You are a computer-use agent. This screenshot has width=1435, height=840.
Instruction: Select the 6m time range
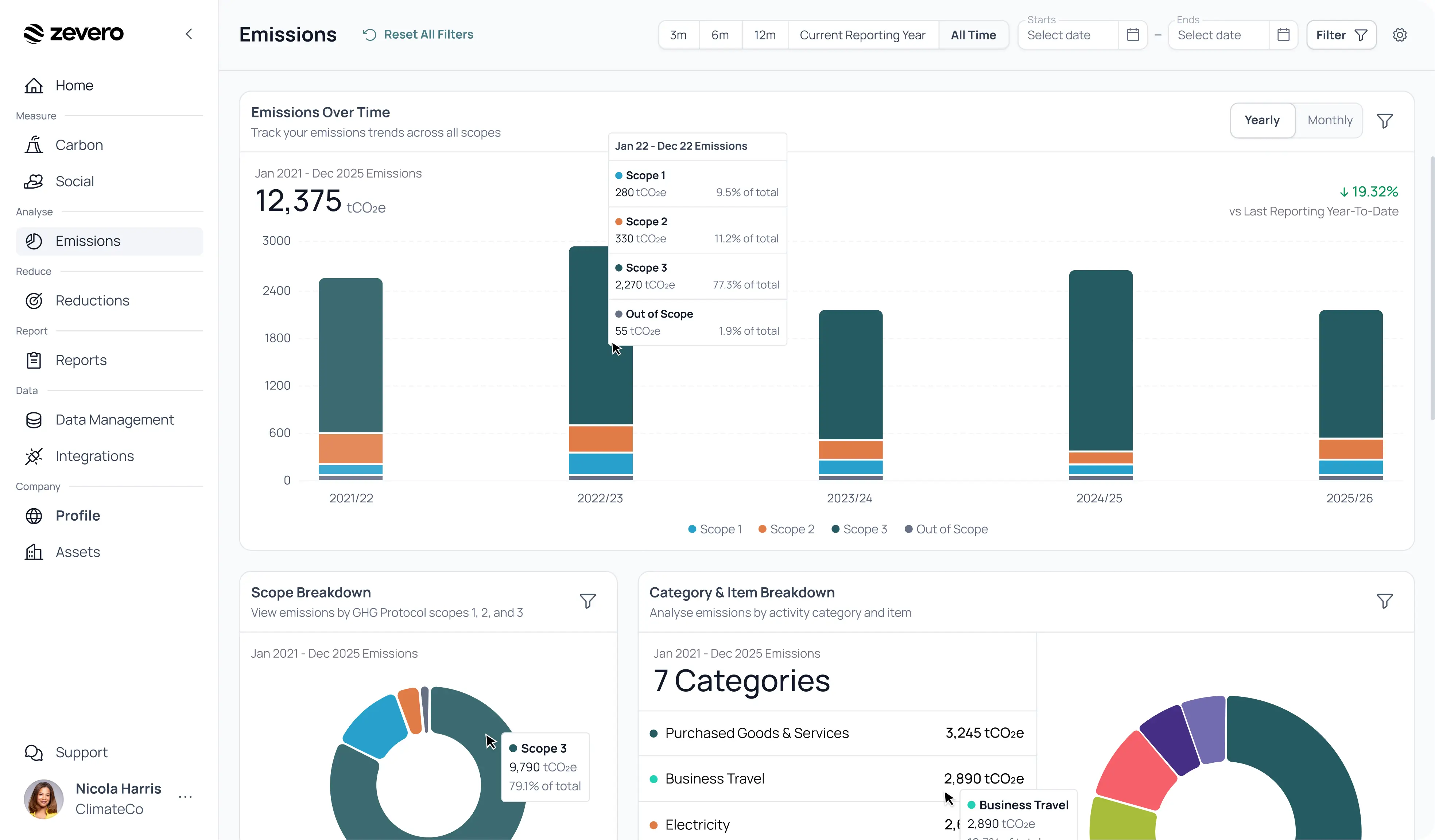pyautogui.click(x=720, y=35)
